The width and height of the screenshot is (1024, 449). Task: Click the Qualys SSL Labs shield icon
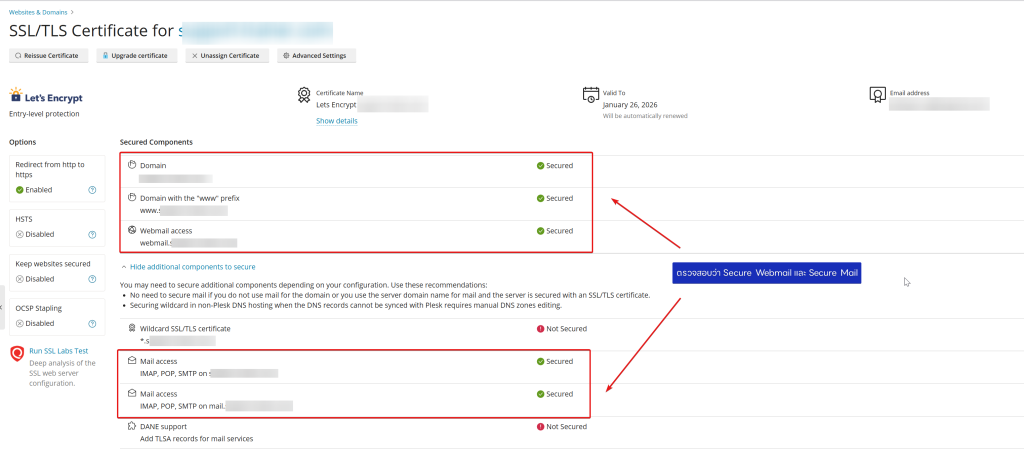point(17,354)
